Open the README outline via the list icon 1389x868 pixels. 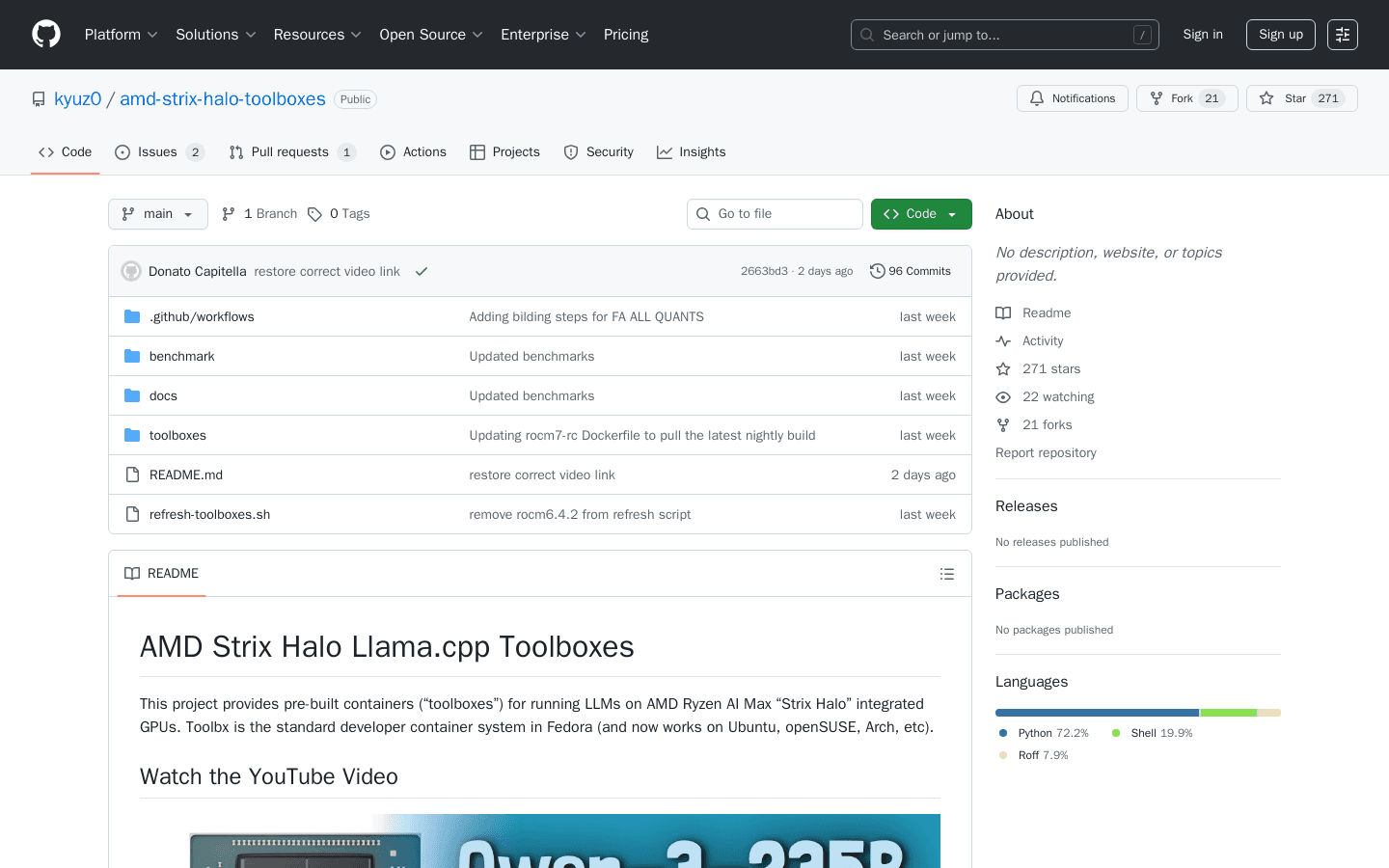947,573
